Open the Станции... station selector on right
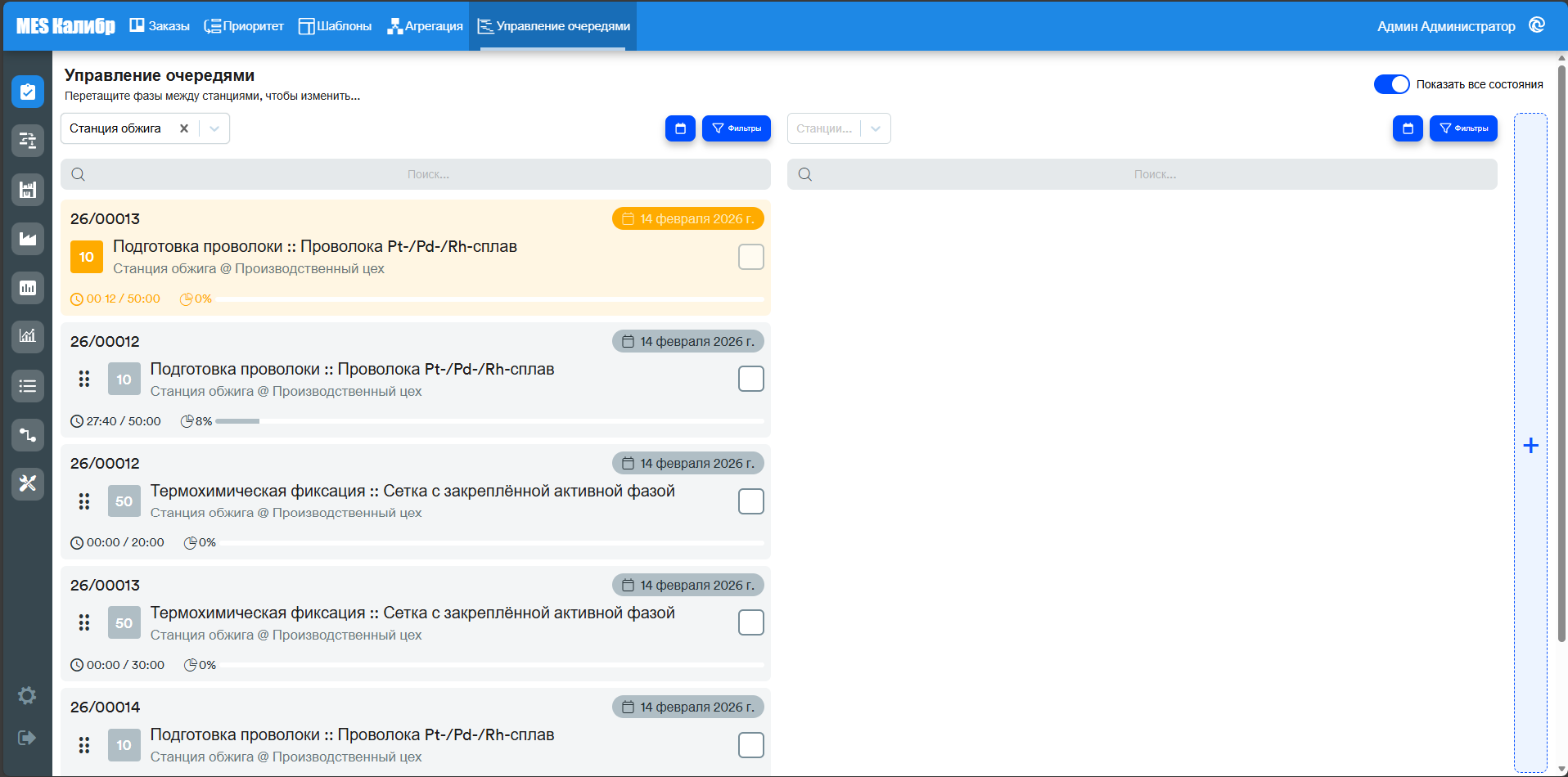The height and width of the screenshot is (777, 1568). point(839,128)
